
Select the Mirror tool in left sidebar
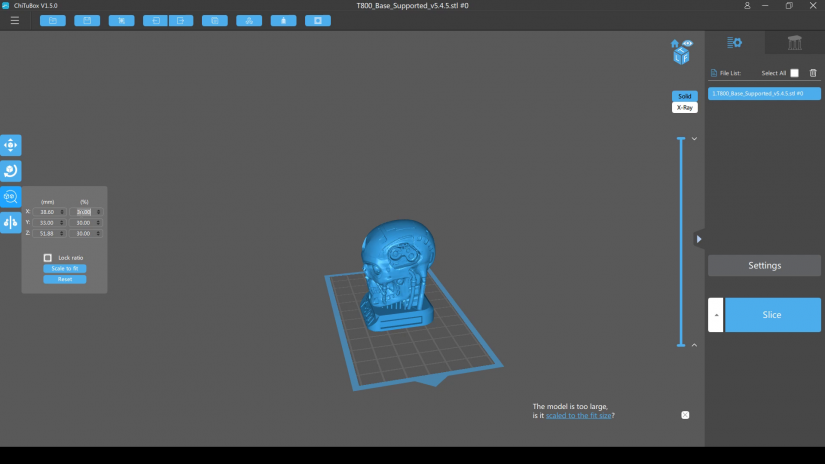coord(11,222)
